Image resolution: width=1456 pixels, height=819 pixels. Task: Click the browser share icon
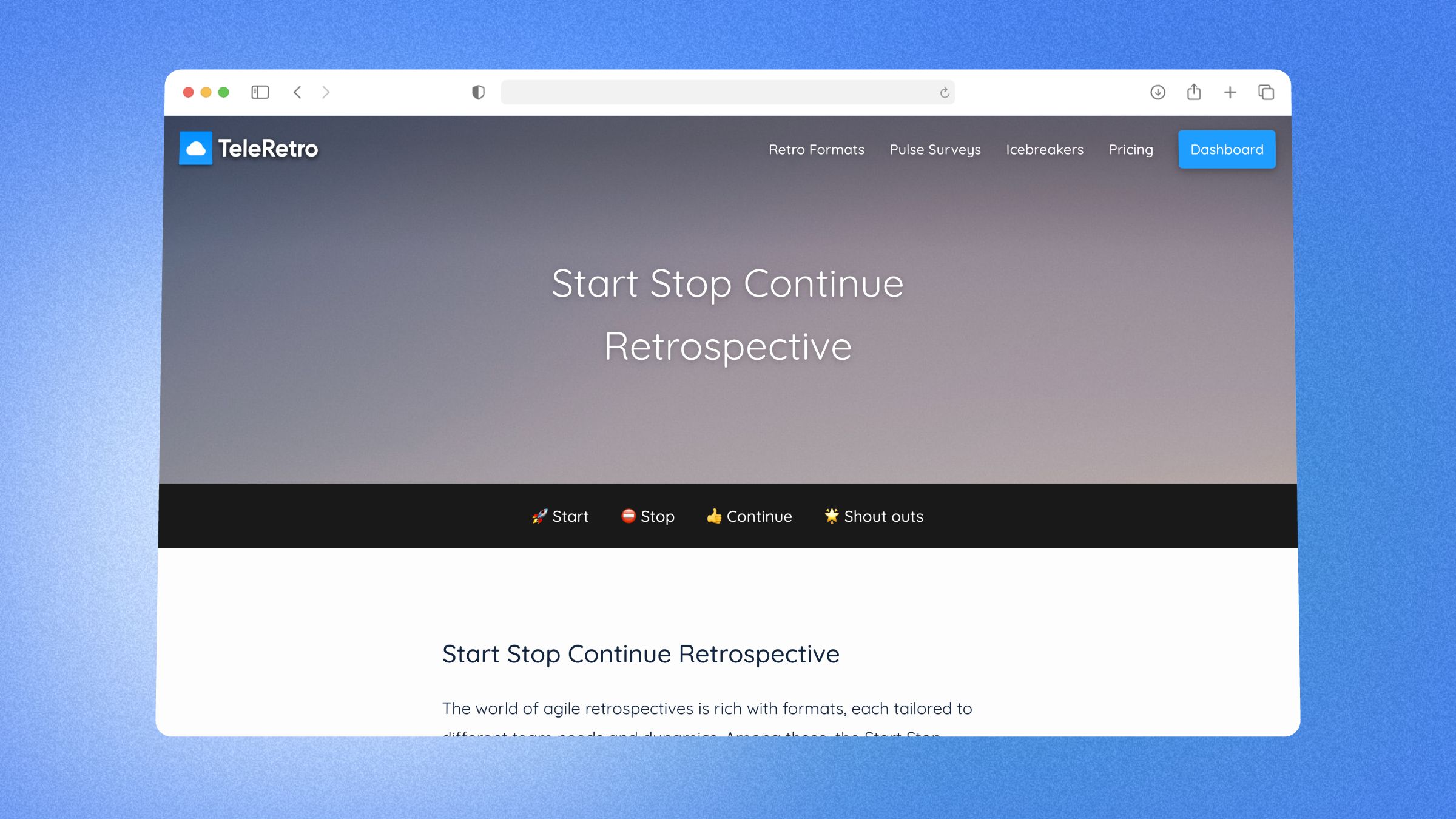point(1193,92)
